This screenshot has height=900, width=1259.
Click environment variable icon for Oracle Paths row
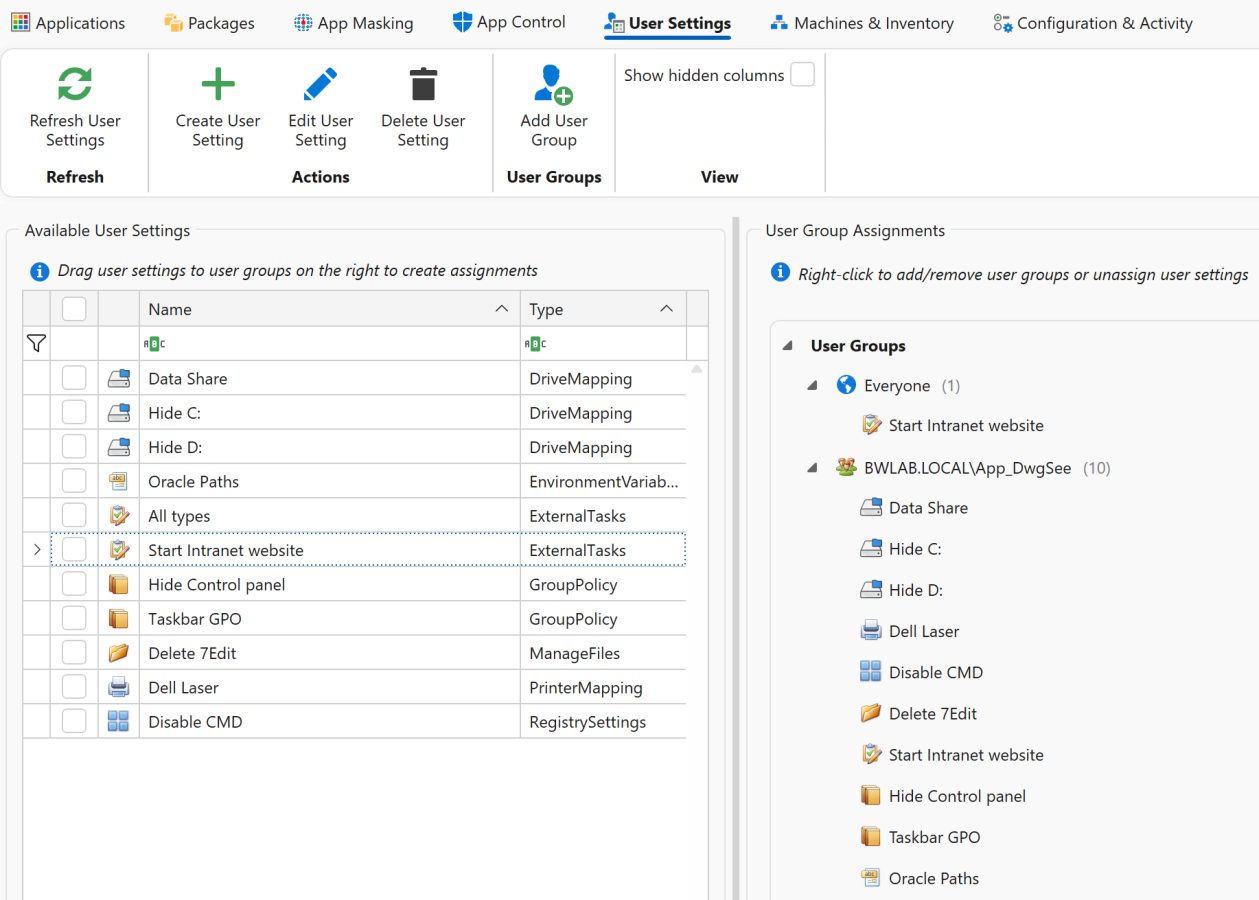[119, 481]
